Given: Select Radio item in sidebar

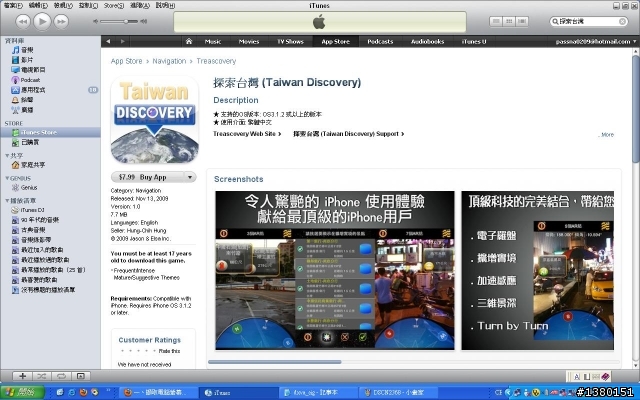Looking at the screenshot, I should (x=23, y=110).
